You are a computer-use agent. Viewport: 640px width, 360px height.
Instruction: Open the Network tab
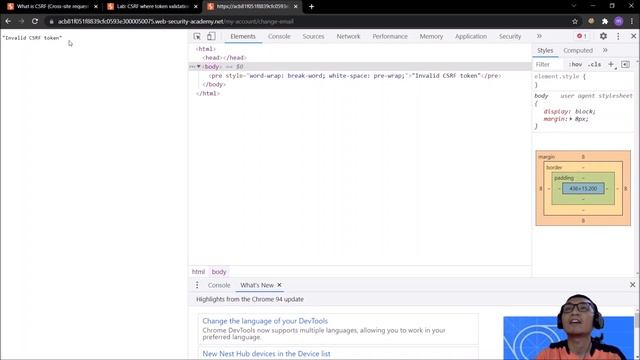(348, 36)
